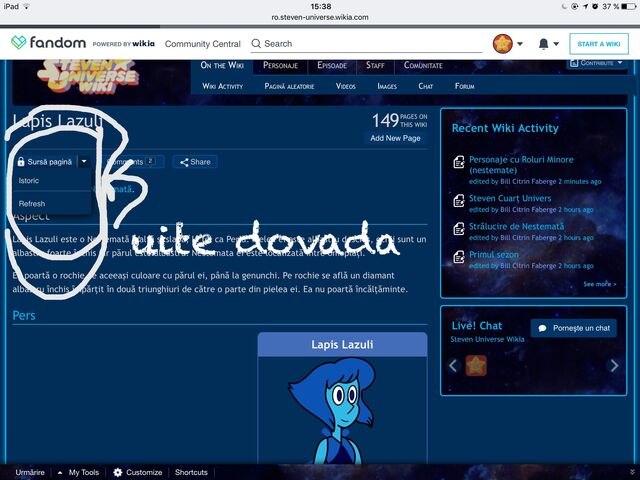Viewport: 640px width, 480px height.
Task: Expand the user avatar dropdown arrow
Action: tap(520, 44)
